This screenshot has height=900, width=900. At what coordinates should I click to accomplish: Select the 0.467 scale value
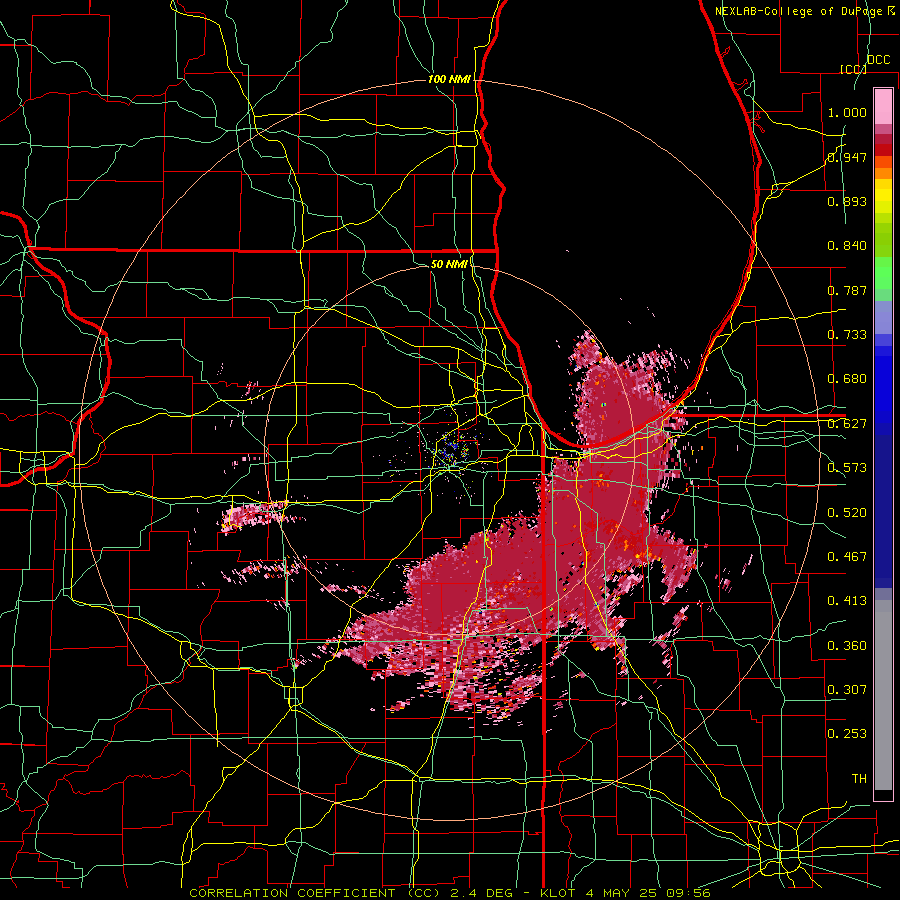click(x=847, y=557)
